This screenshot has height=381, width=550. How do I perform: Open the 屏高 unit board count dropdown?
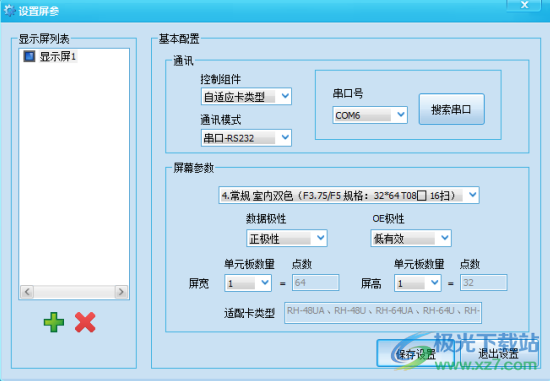click(417, 283)
